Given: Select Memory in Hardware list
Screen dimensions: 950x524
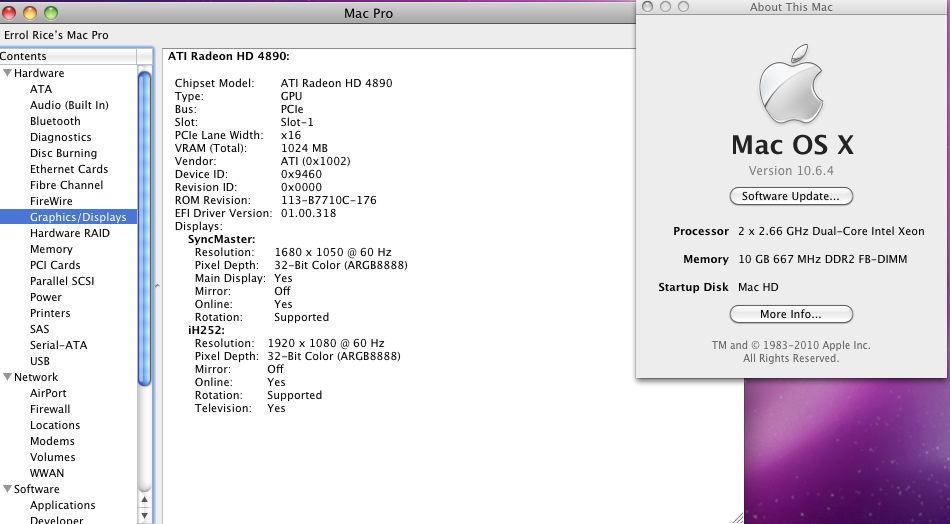Looking at the screenshot, I should (51, 249).
